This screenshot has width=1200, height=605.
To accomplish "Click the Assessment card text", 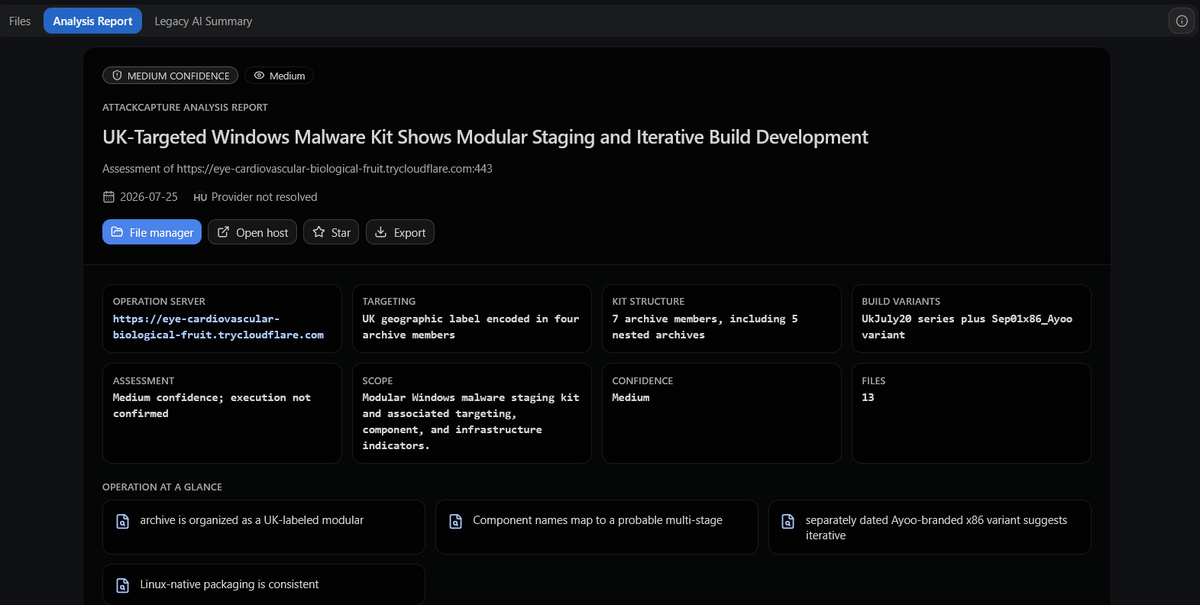I will click(212, 405).
